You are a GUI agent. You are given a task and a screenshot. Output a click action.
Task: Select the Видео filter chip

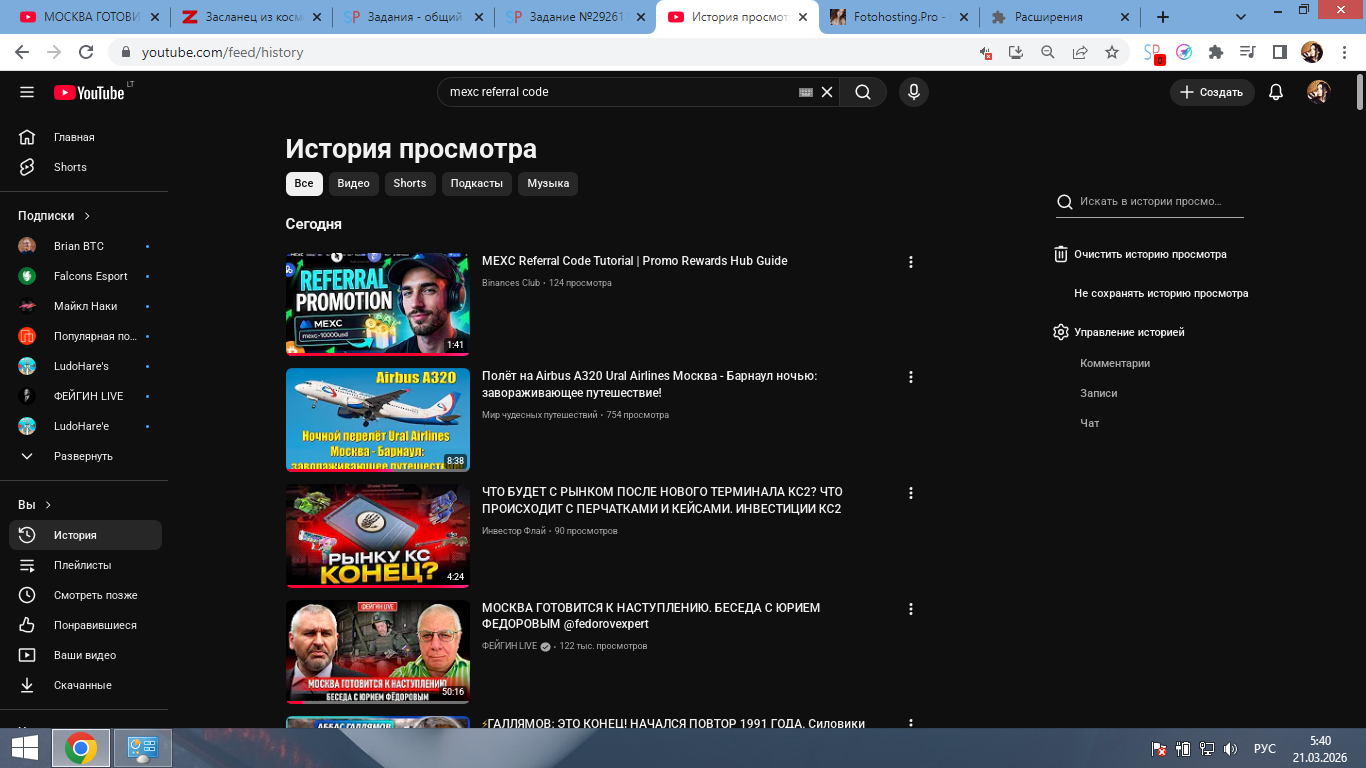coord(354,184)
